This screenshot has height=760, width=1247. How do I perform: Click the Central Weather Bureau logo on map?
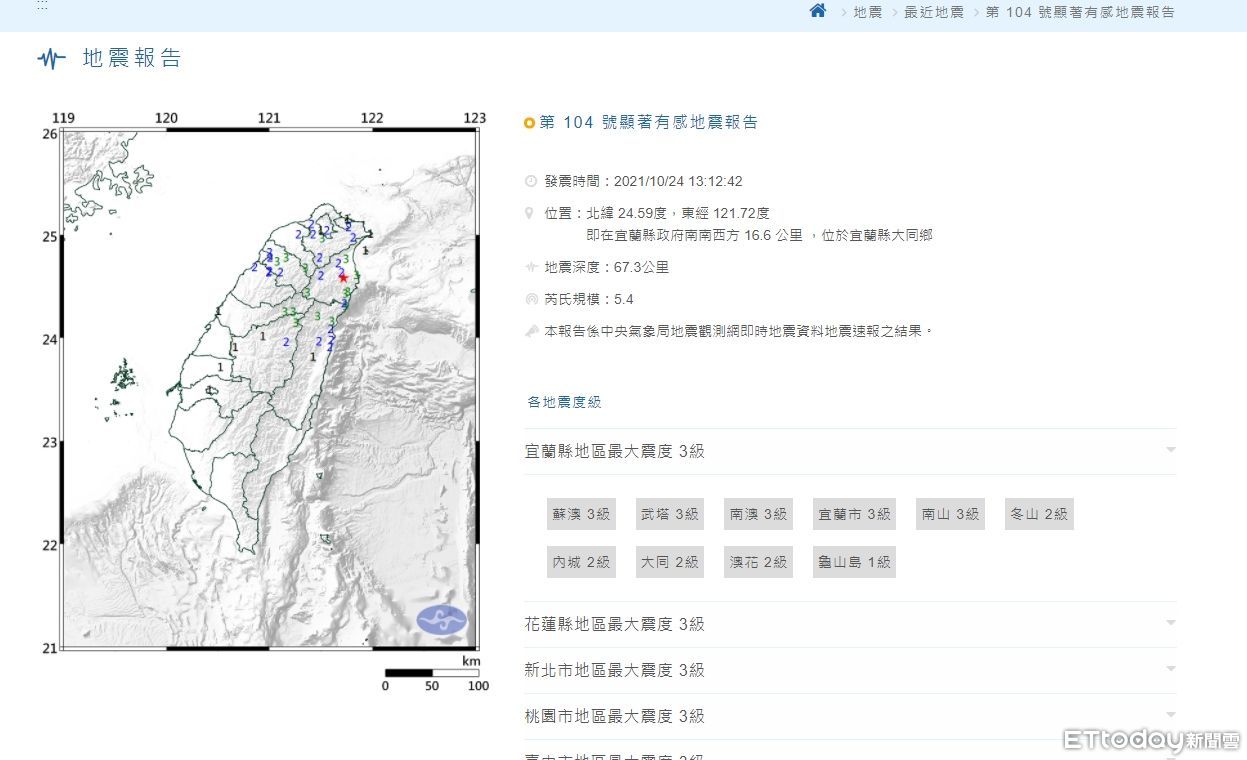(x=441, y=620)
